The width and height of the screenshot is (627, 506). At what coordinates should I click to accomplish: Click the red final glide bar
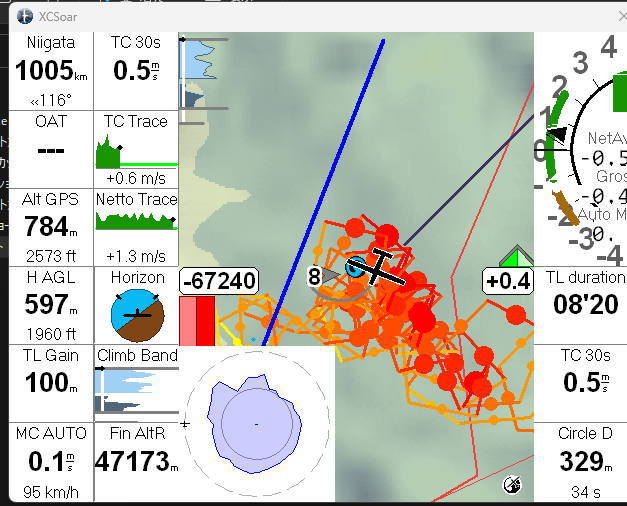(197, 321)
